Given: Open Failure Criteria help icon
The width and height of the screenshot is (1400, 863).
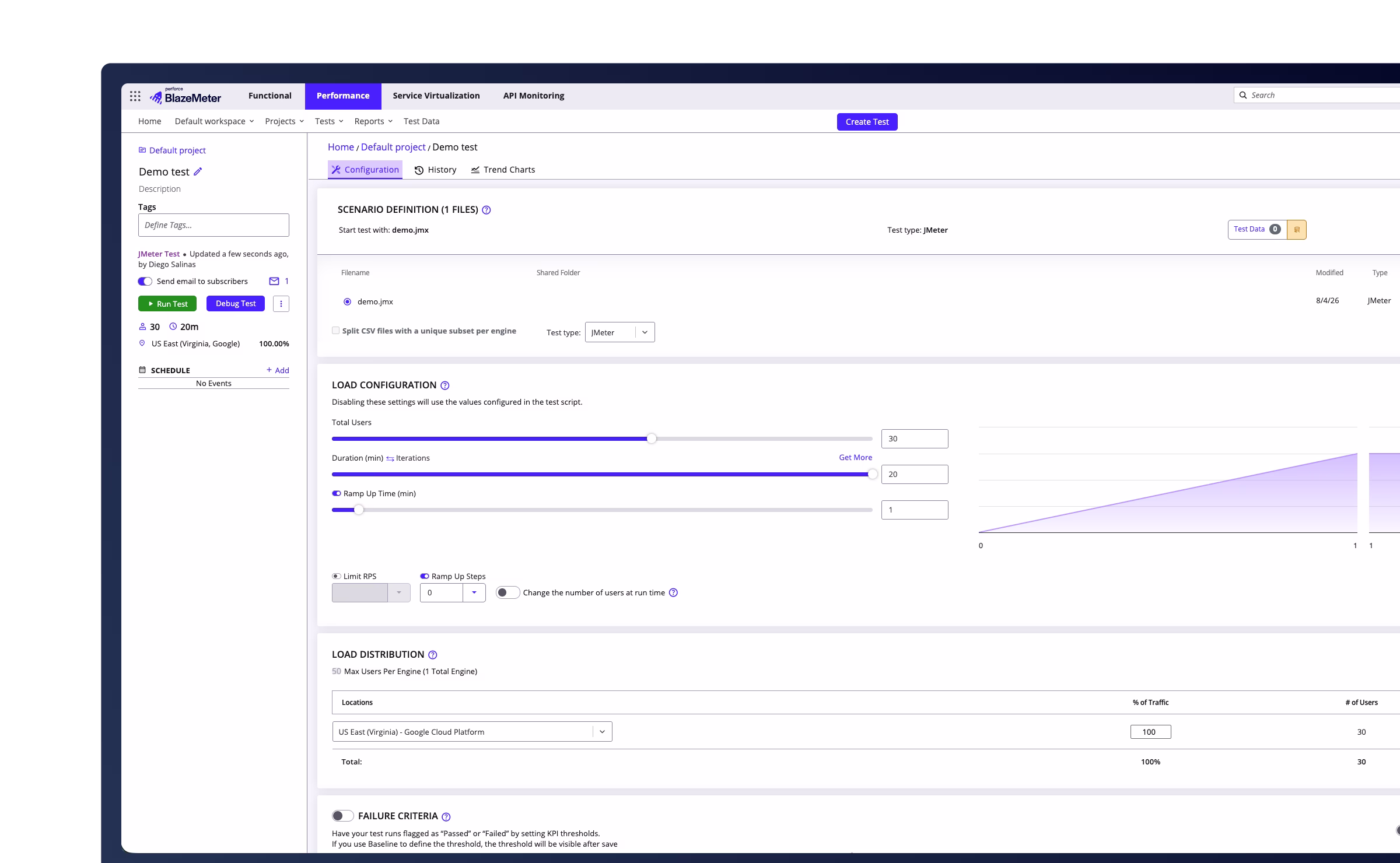Looking at the screenshot, I should click(x=446, y=817).
